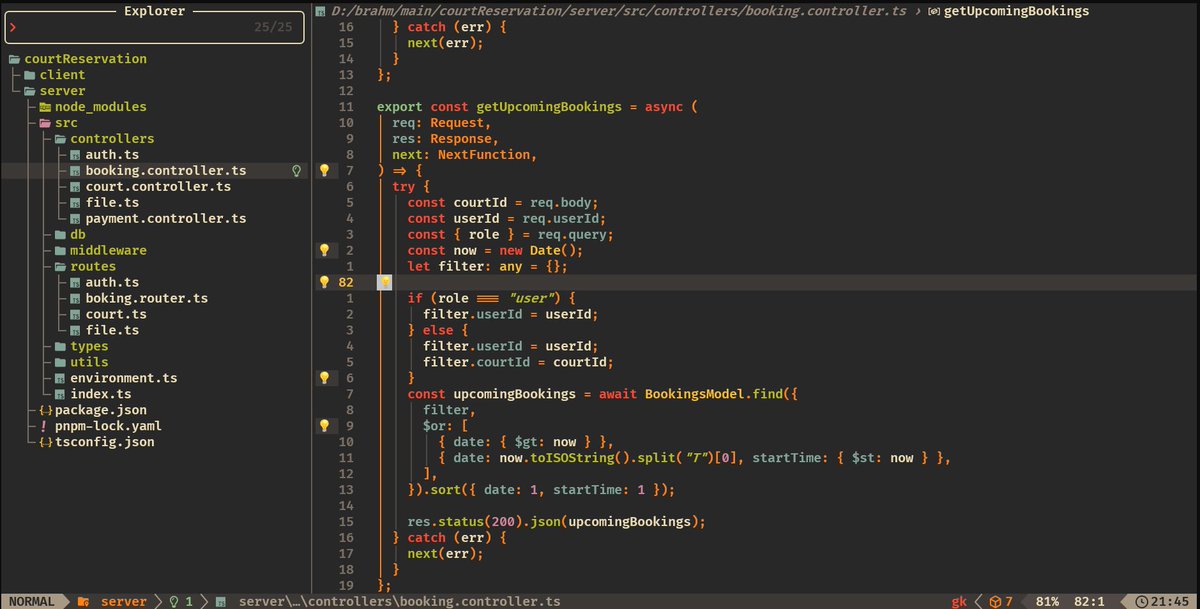
Task: Click the 'filter.courtId = courtId;' line
Action: click(x=518, y=363)
